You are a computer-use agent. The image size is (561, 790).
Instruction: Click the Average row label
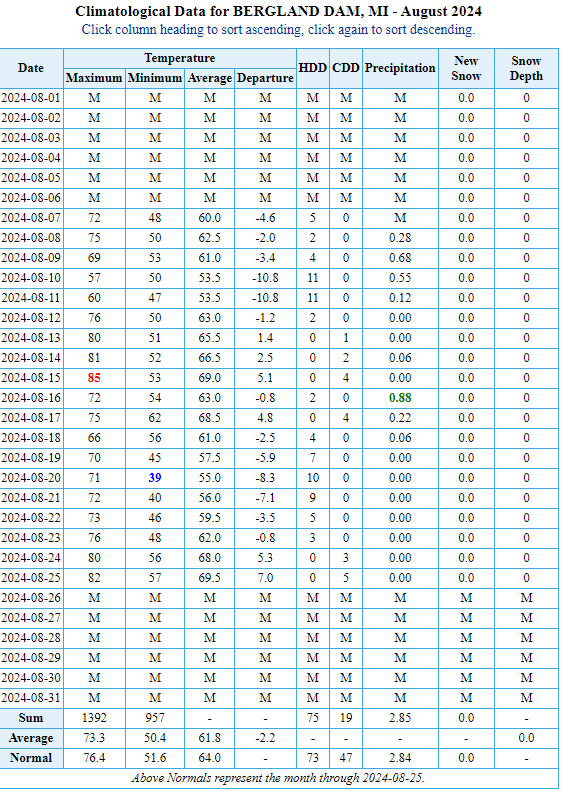tap(31, 738)
